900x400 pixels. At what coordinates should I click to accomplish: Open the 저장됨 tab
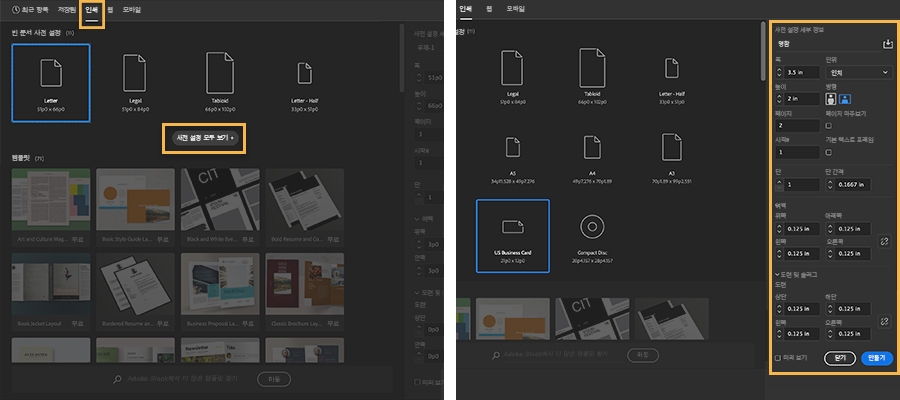[x=67, y=10]
